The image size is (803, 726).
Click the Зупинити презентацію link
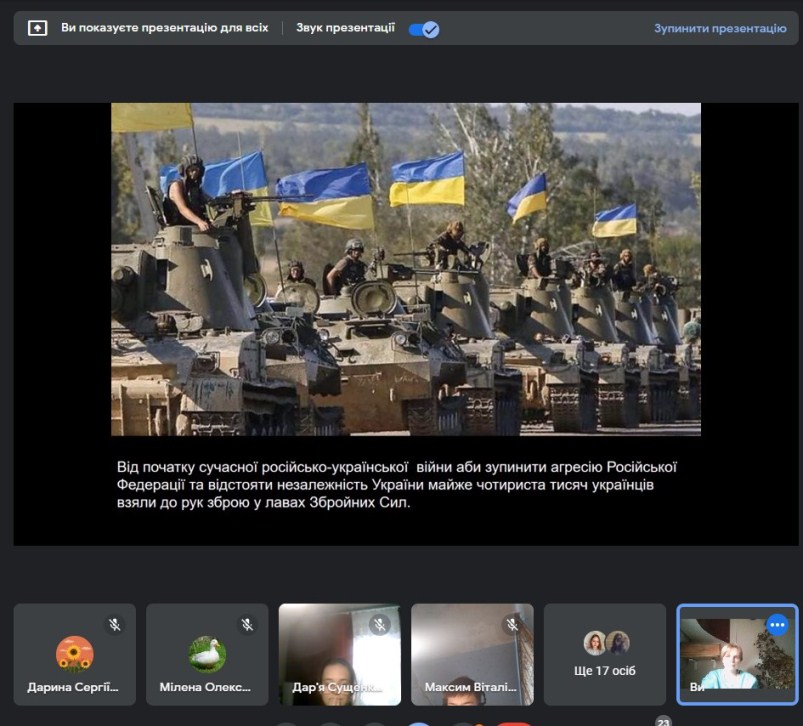(x=720, y=29)
